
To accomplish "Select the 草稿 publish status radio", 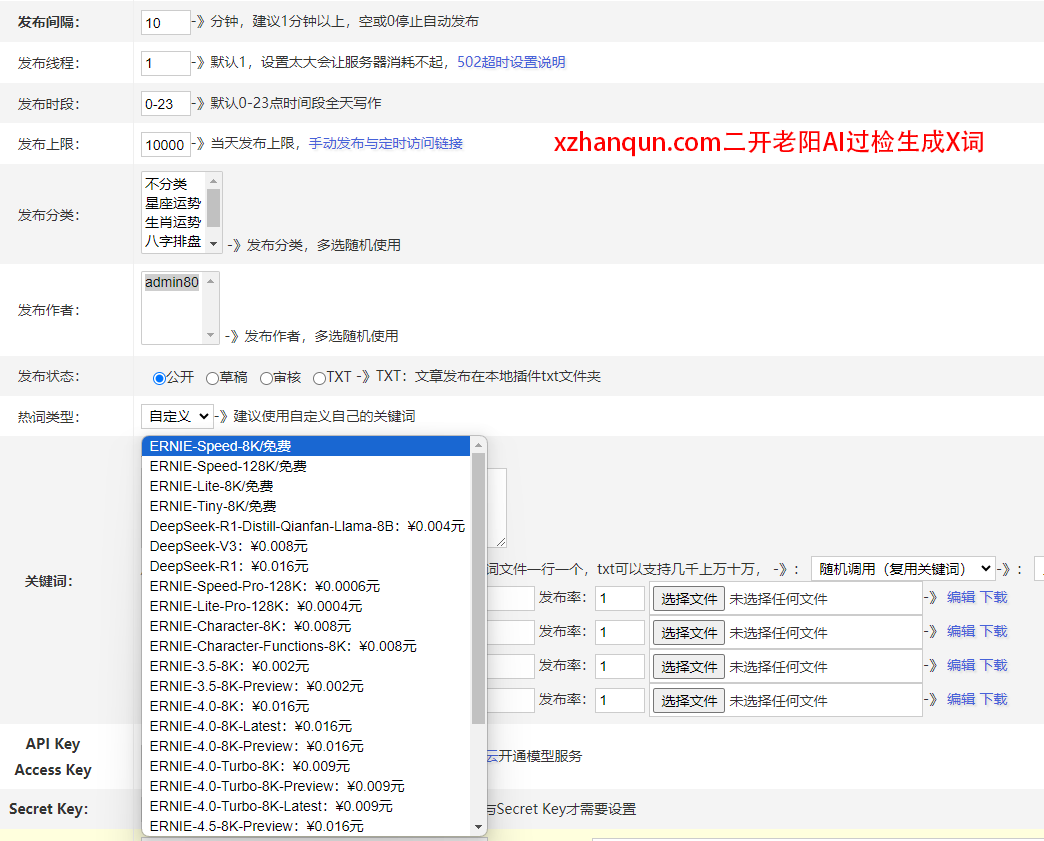I will (212, 378).
